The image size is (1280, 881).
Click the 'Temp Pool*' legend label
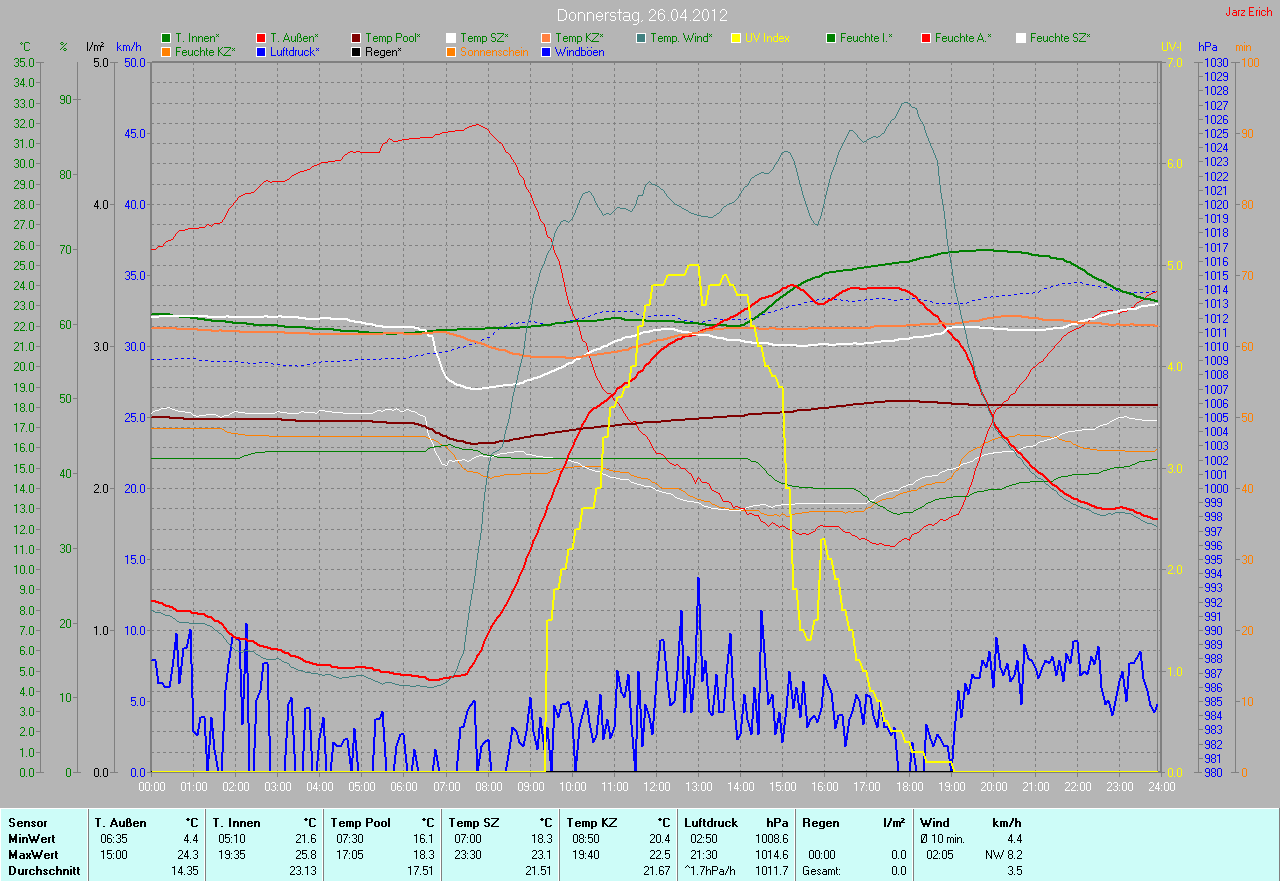393,38
